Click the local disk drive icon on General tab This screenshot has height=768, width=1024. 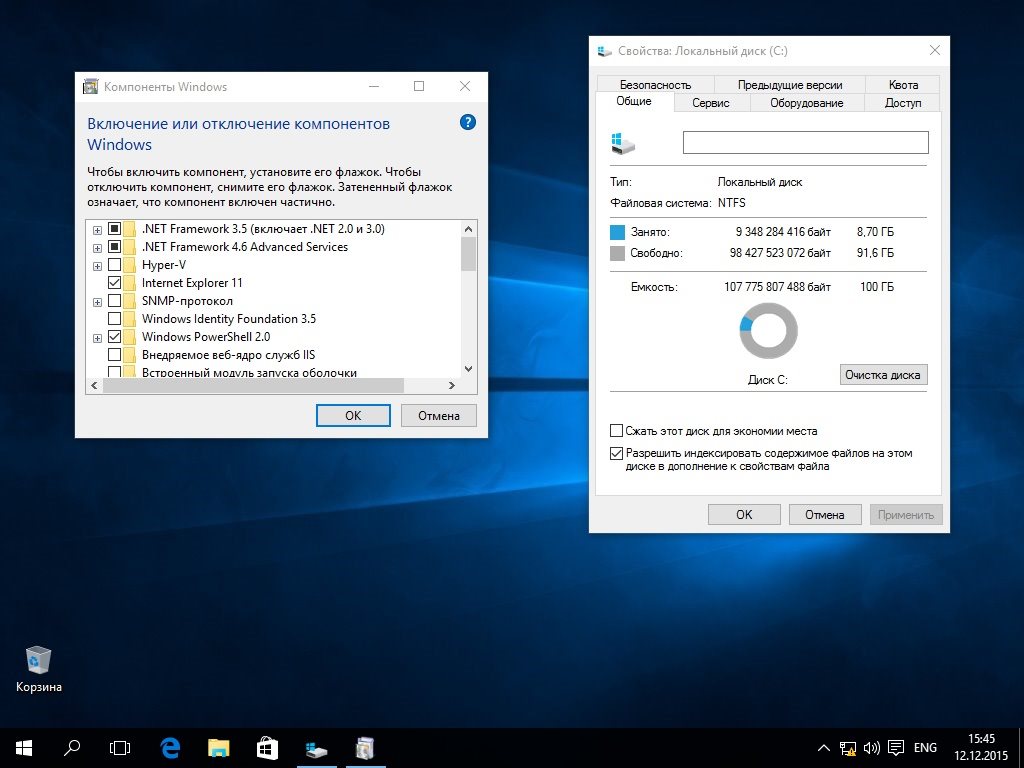pyautogui.click(x=622, y=143)
